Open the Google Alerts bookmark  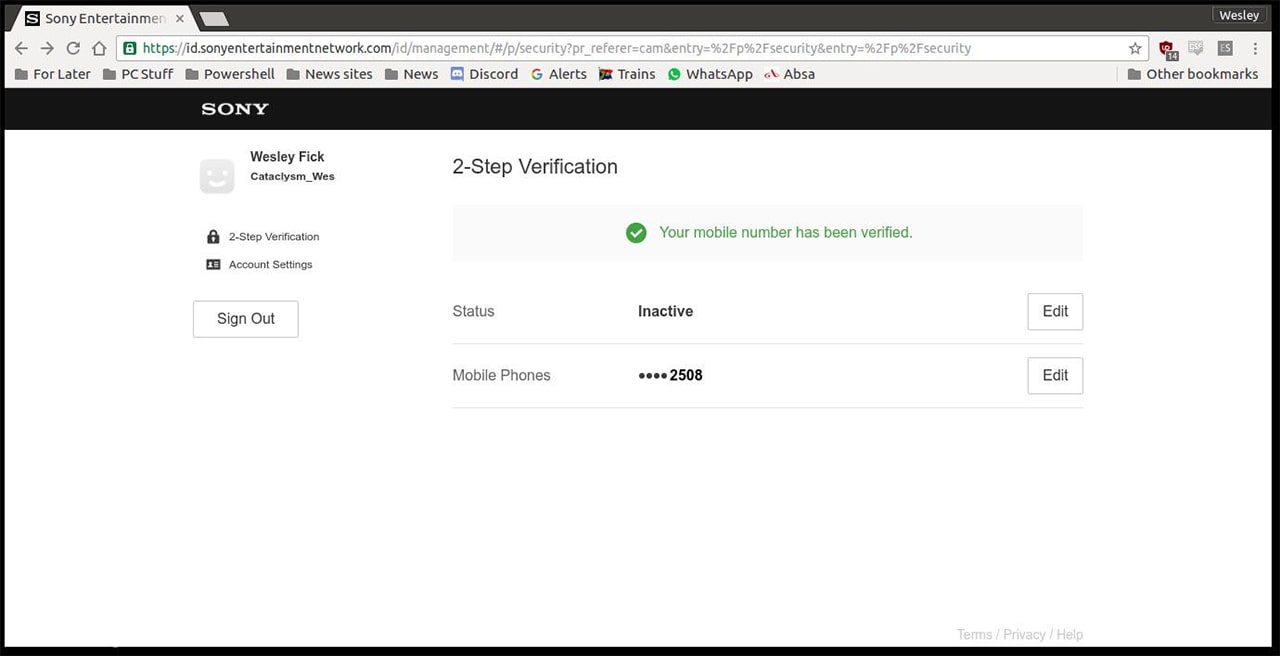559,74
